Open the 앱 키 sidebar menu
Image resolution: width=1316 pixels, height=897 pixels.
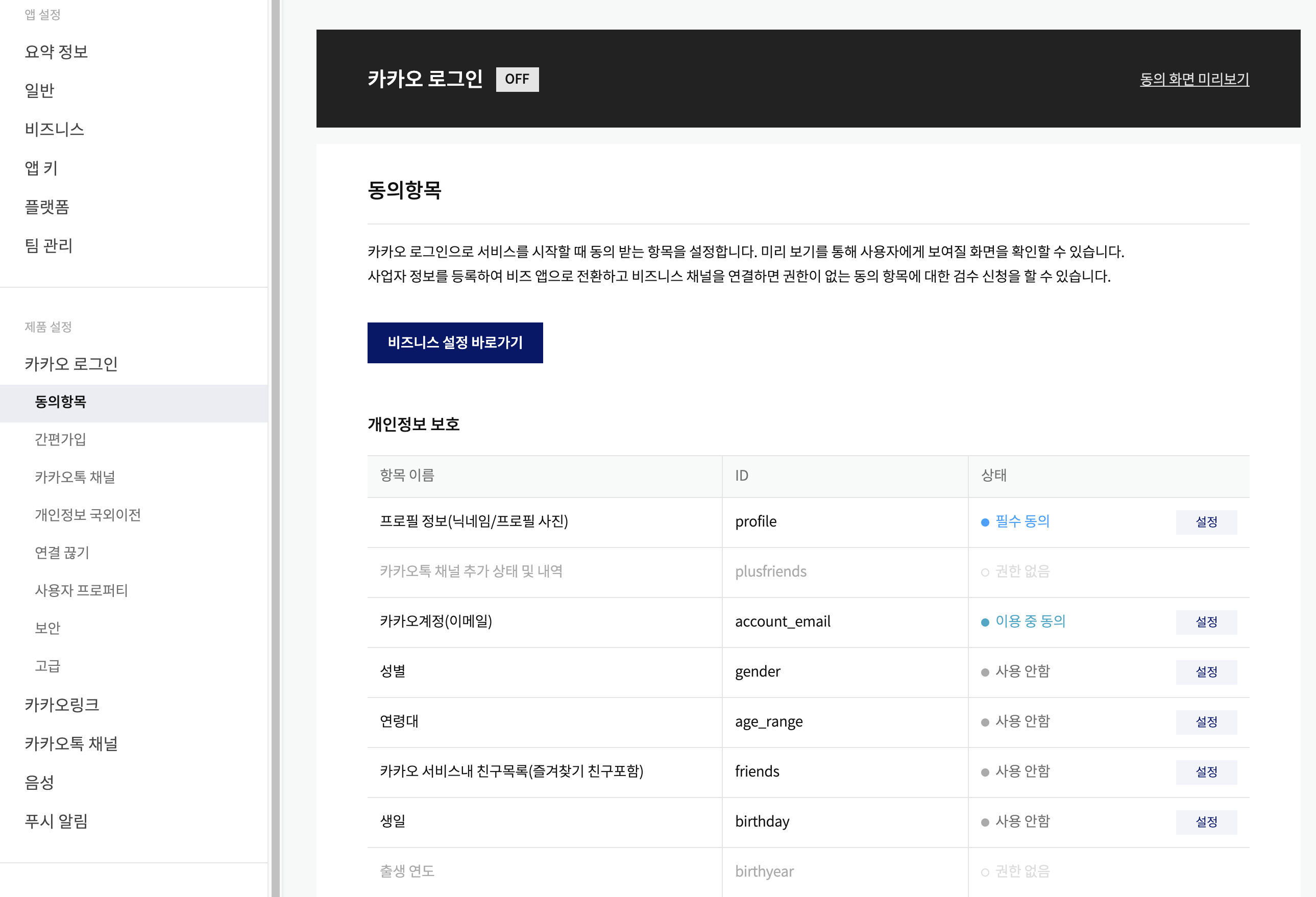point(41,168)
